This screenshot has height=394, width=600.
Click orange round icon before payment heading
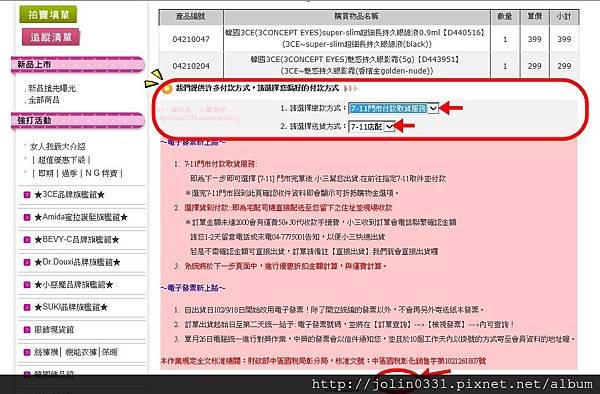pos(167,89)
